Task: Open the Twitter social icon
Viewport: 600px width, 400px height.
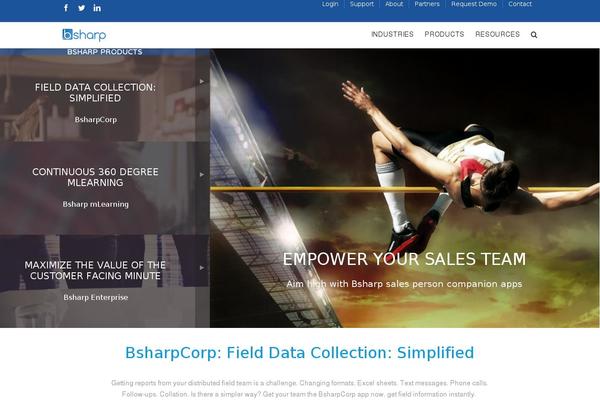Action: (82, 8)
